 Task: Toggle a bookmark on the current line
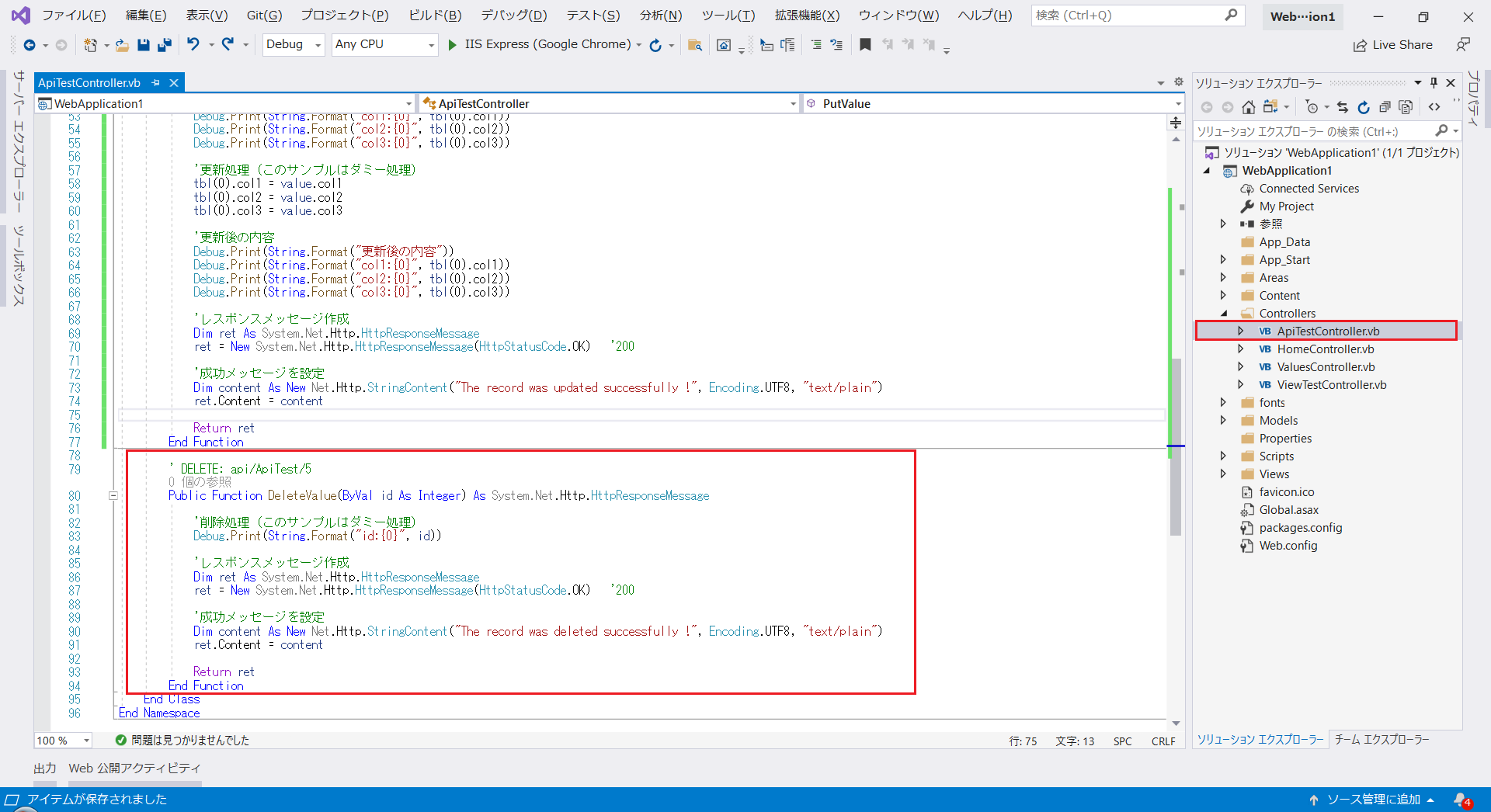pos(865,44)
